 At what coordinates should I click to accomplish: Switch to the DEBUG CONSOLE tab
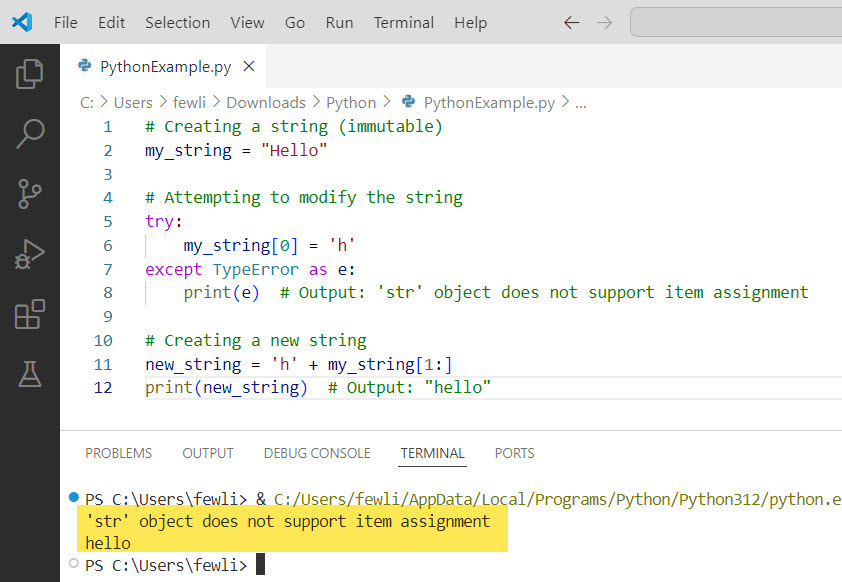[x=317, y=453]
